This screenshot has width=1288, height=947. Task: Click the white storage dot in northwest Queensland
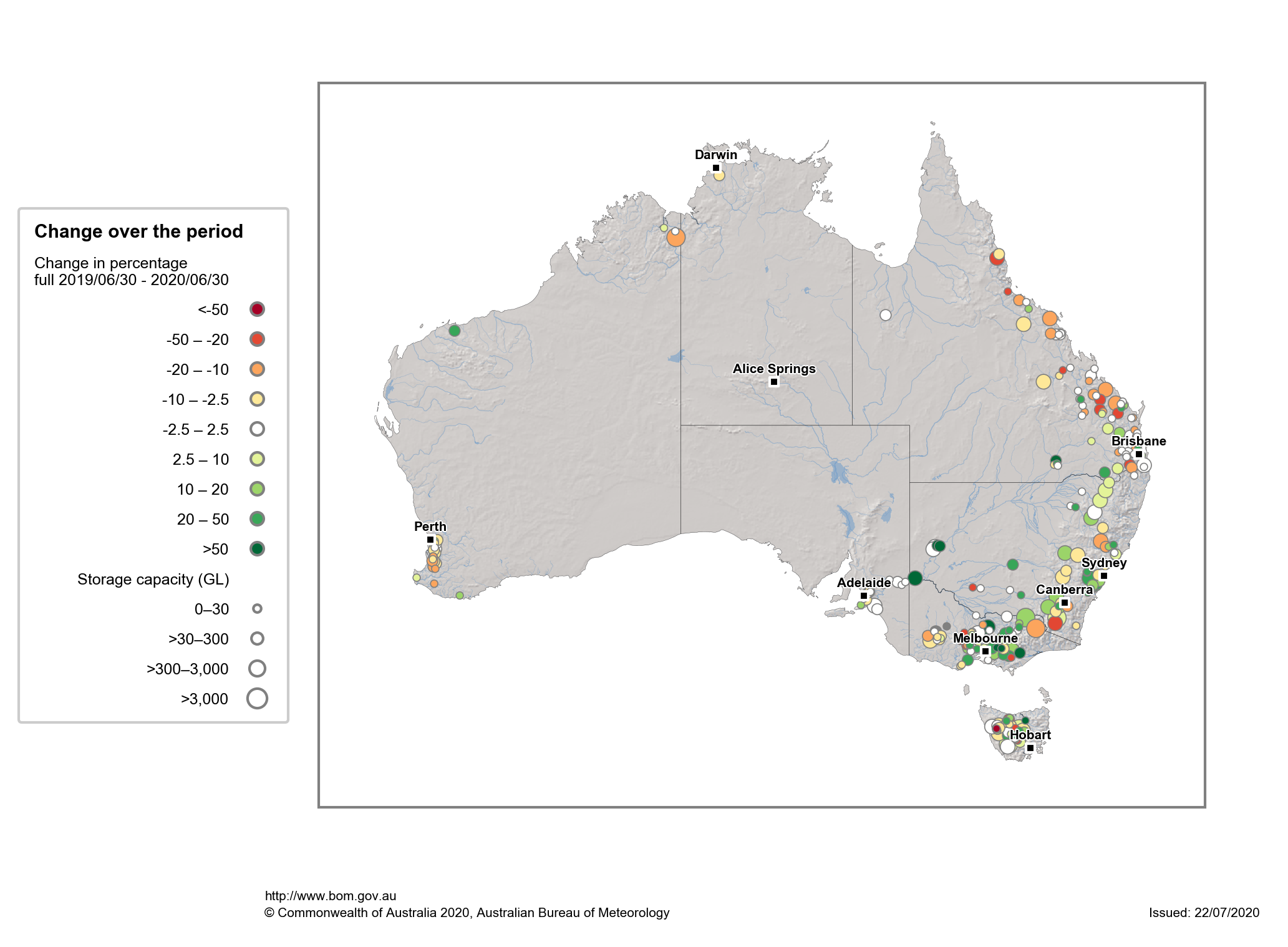(886, 315)
